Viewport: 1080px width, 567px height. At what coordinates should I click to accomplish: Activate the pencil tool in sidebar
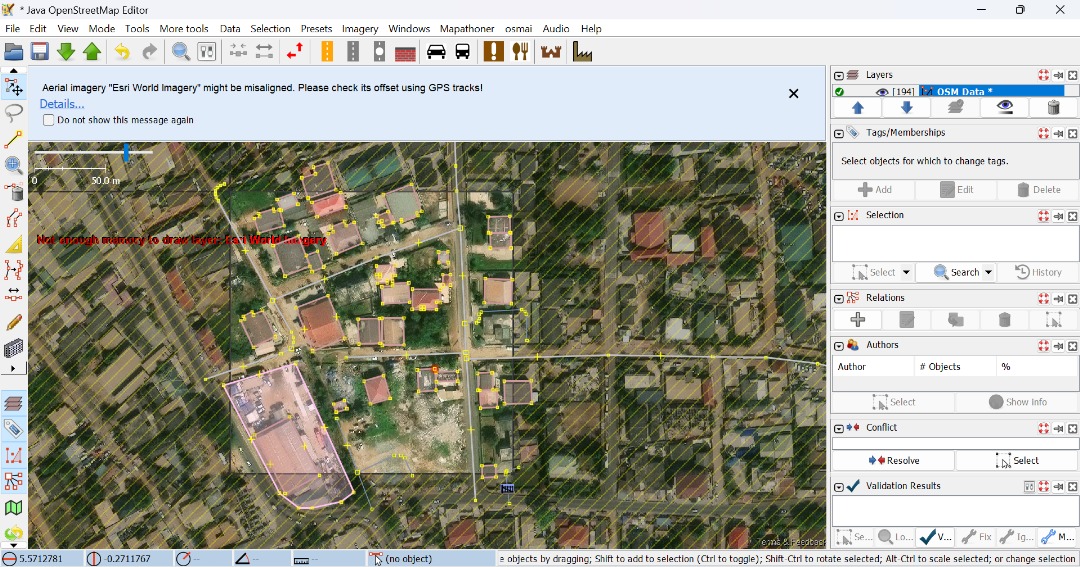[14, 322]
